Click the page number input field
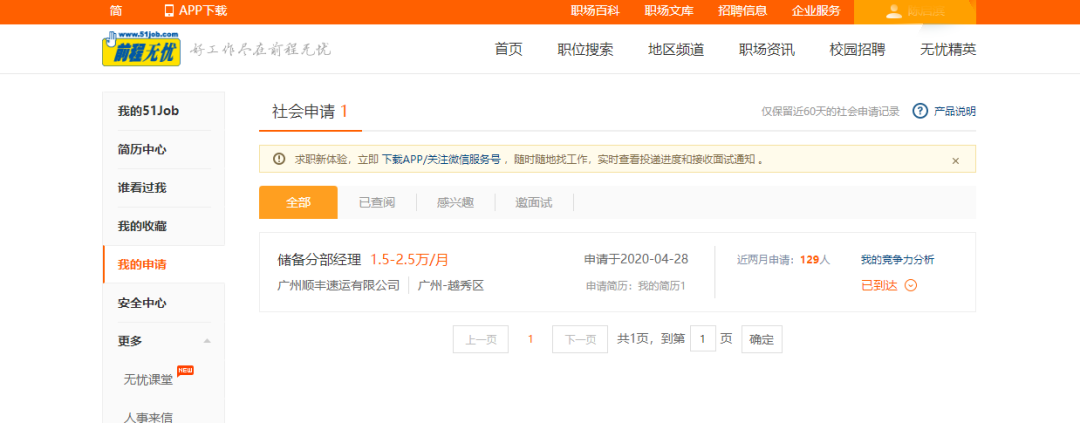1080x423 pixels. click(702, 339)
